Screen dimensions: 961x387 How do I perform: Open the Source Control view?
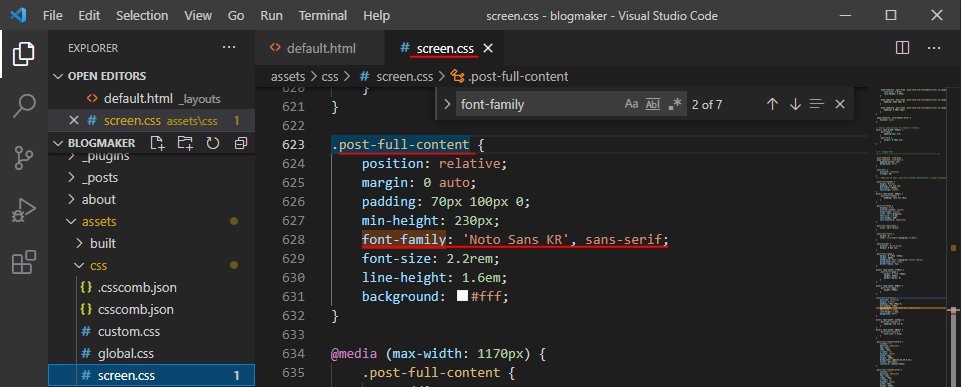[x=23, y=158]
